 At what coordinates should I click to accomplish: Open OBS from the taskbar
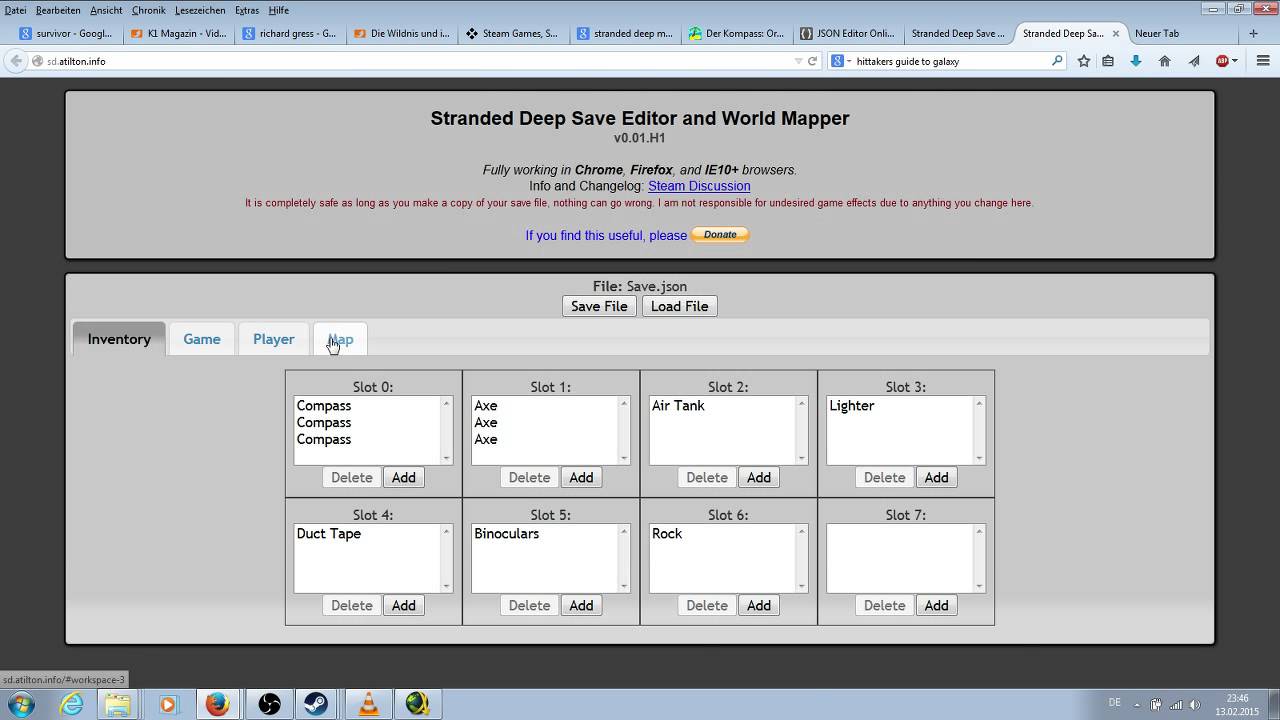[x=269, y=704]
